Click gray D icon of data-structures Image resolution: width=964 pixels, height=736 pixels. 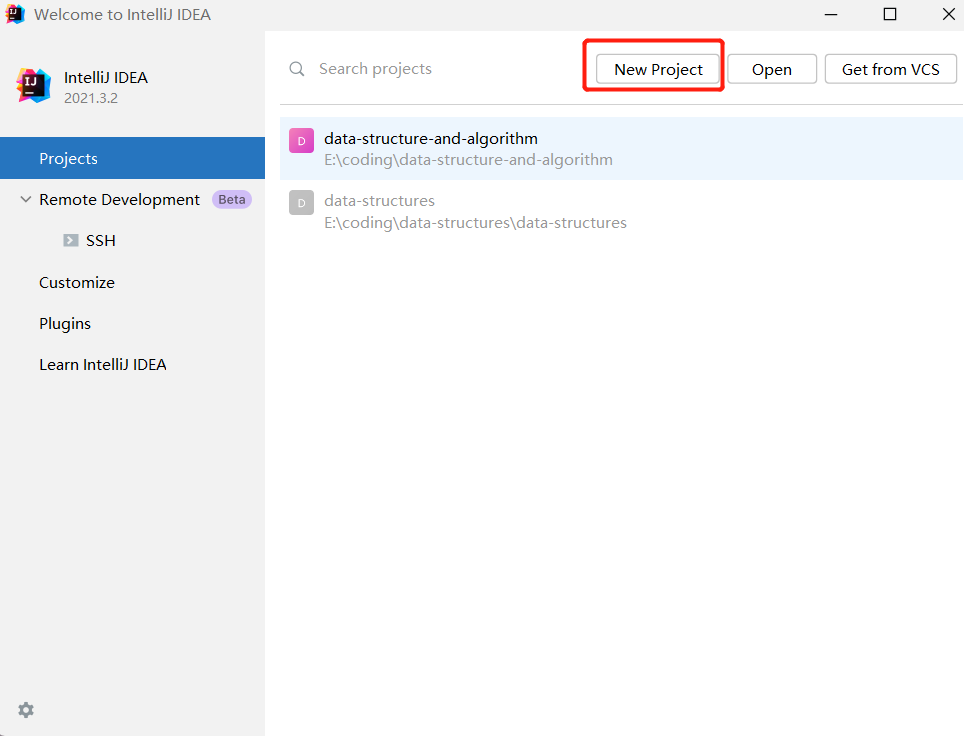(x=301, y=203)
